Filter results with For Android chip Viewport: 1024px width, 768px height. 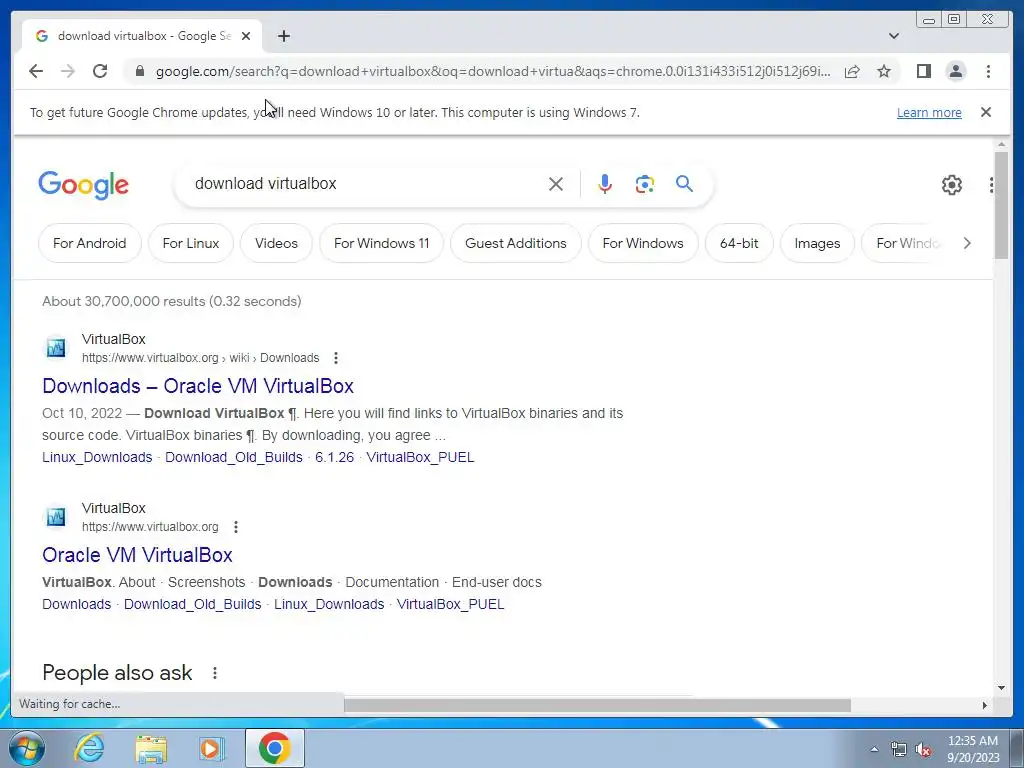[89, 243]
